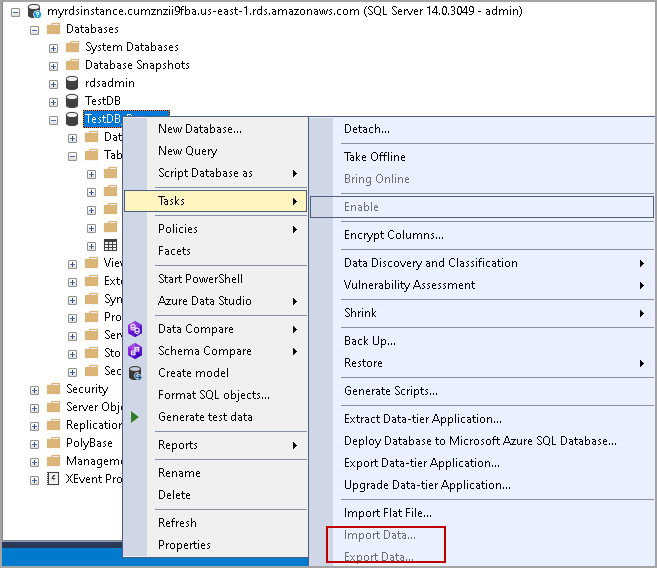
Task: Select Generate test data
Action: [x=216, y=417]
